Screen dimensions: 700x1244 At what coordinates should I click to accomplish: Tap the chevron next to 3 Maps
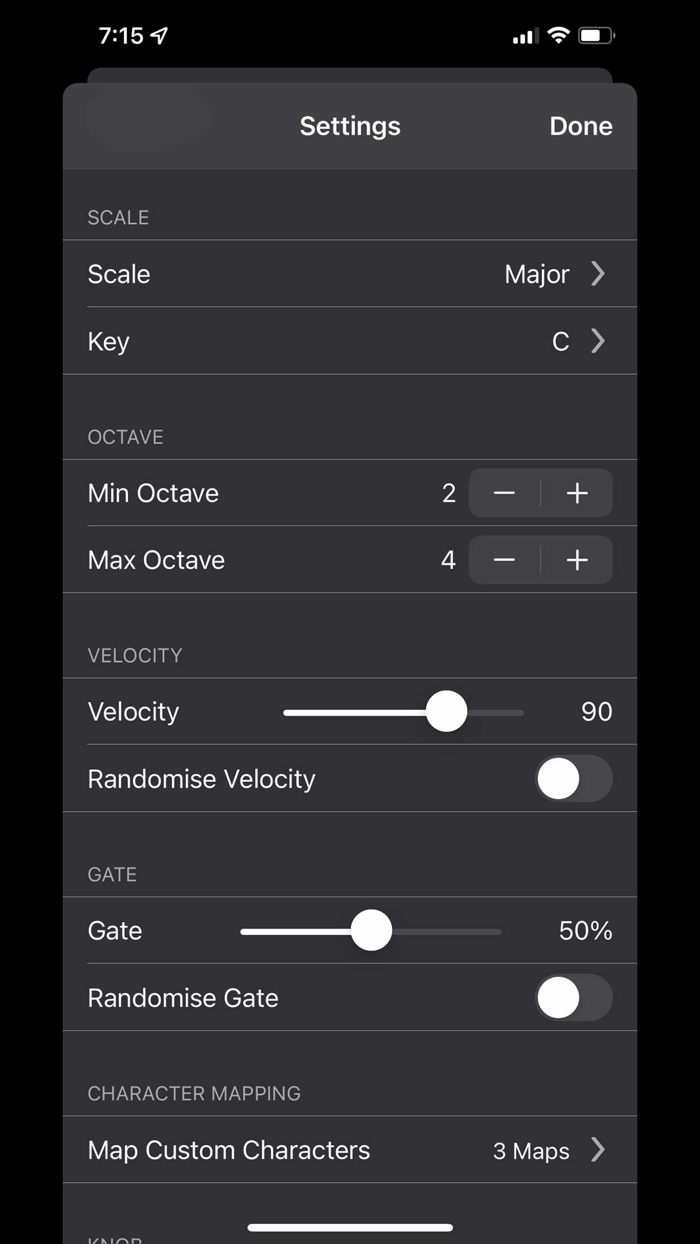(597, 1150)
